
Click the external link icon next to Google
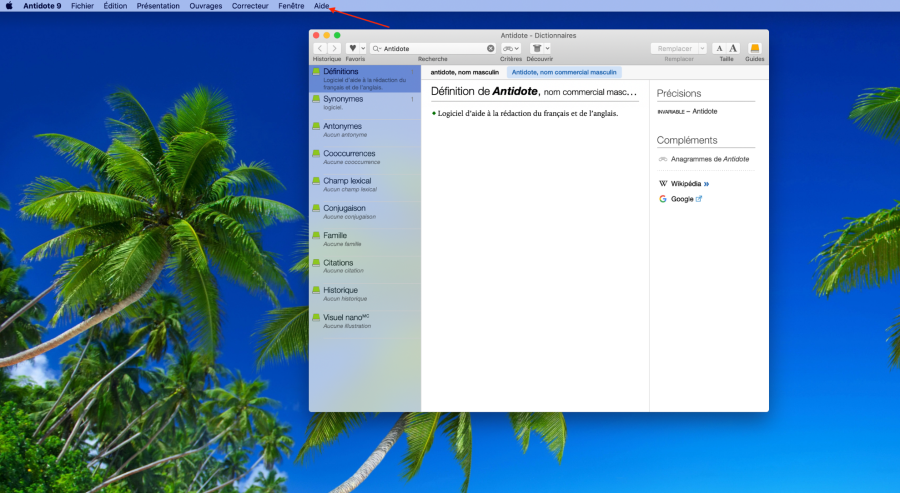coord(699,199)
